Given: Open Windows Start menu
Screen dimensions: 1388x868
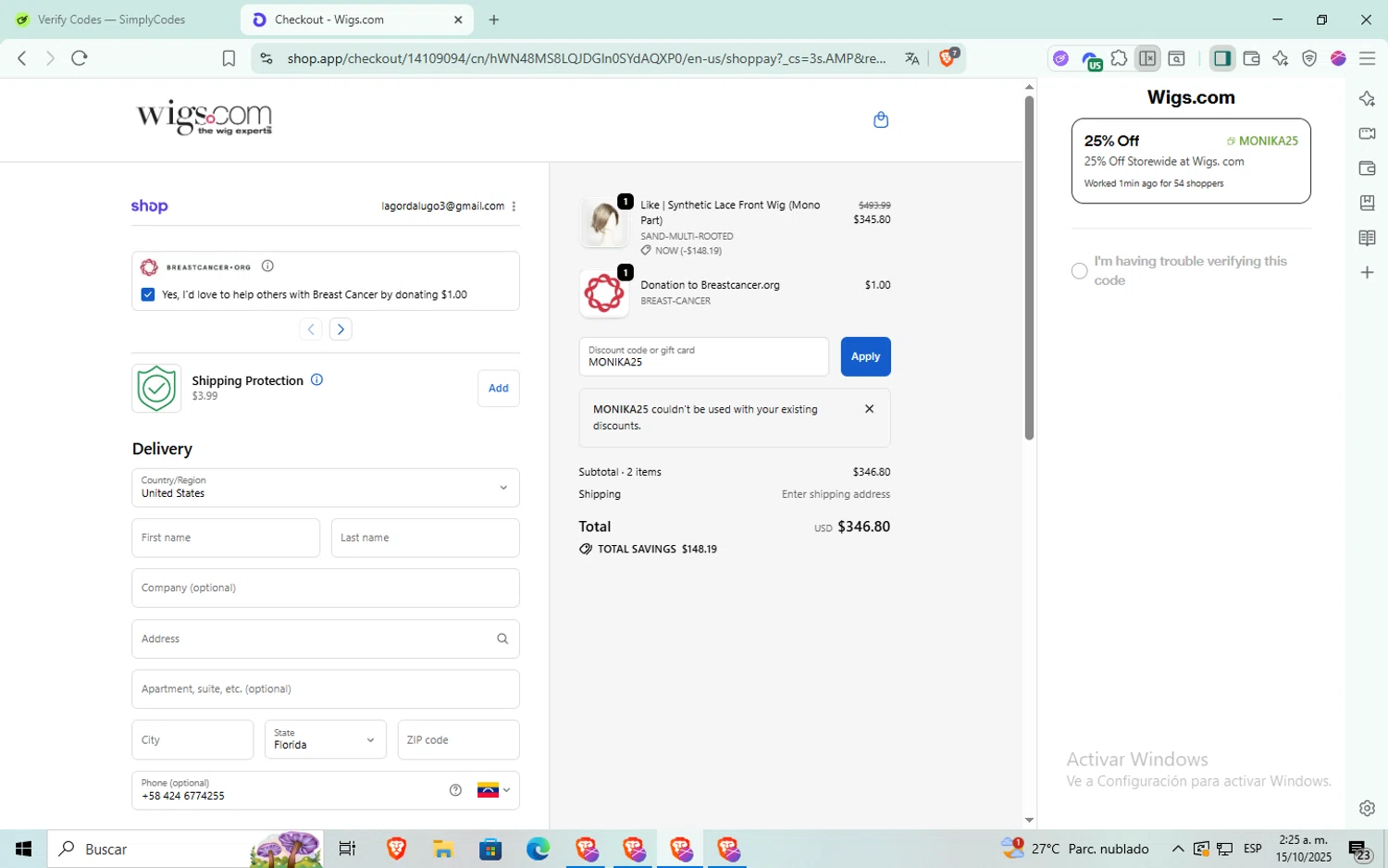Looking at the screenshot, I should [23, 849].
